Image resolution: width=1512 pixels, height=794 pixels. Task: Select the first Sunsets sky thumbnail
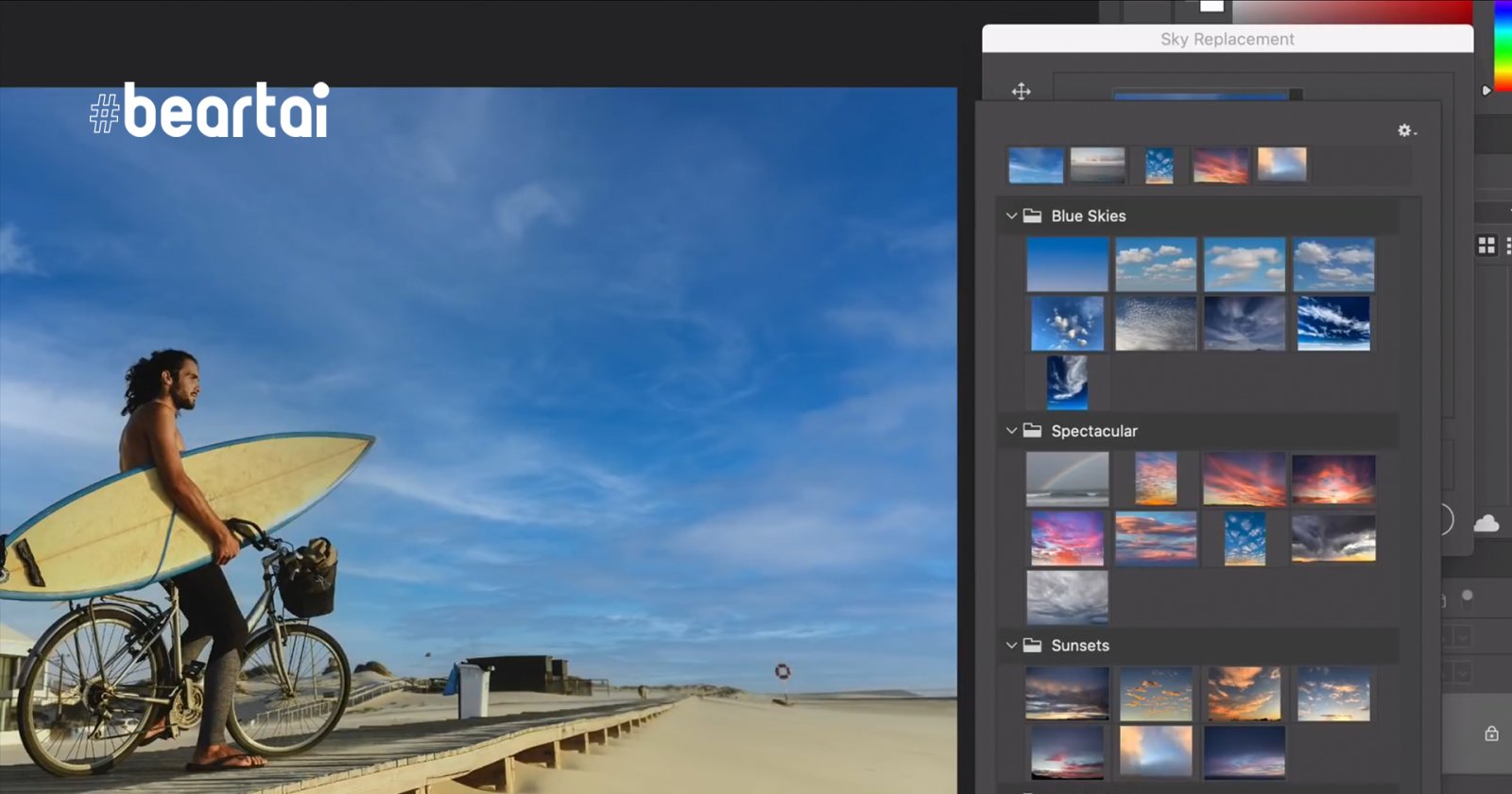1067,693
